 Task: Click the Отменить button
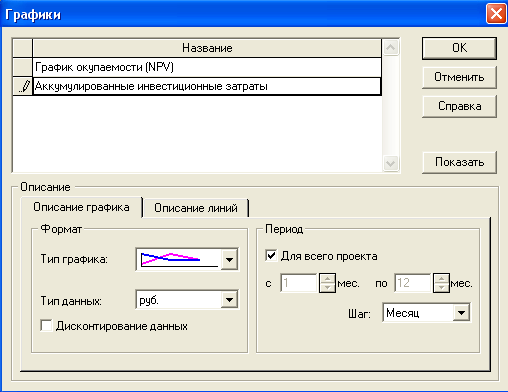(x=459, y=77)
